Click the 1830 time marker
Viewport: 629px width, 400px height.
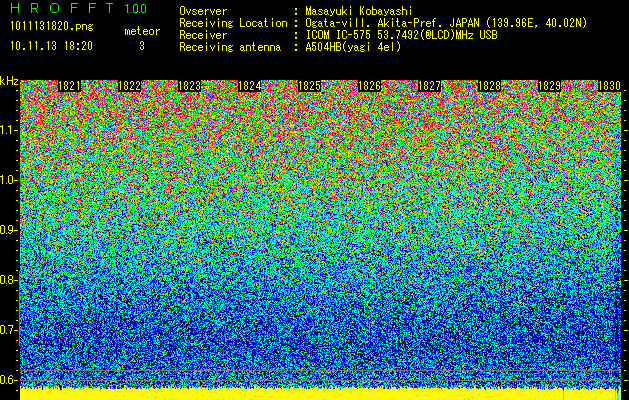click(609, 86)
